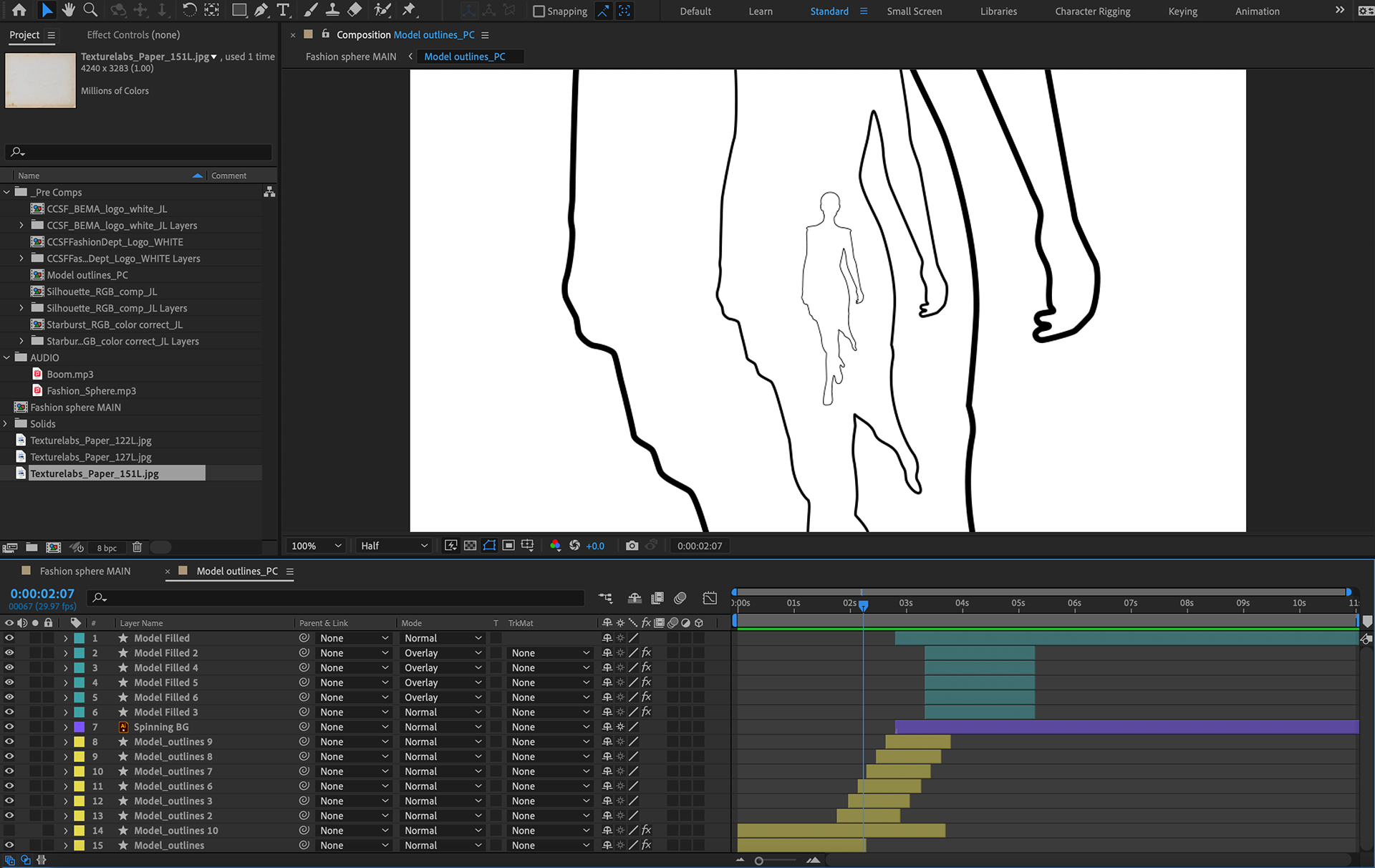Collapse the _Pre Comps folder
Screen dimensions: 1375x868
coord(7,192)
